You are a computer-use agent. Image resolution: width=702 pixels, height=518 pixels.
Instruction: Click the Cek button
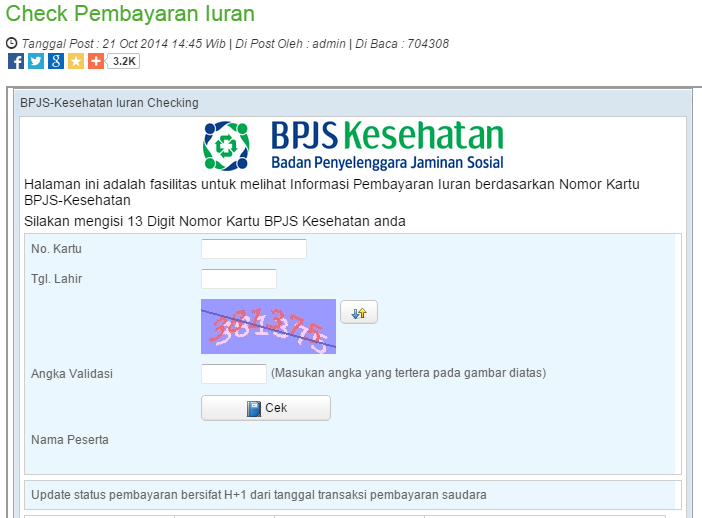(266, 408)
